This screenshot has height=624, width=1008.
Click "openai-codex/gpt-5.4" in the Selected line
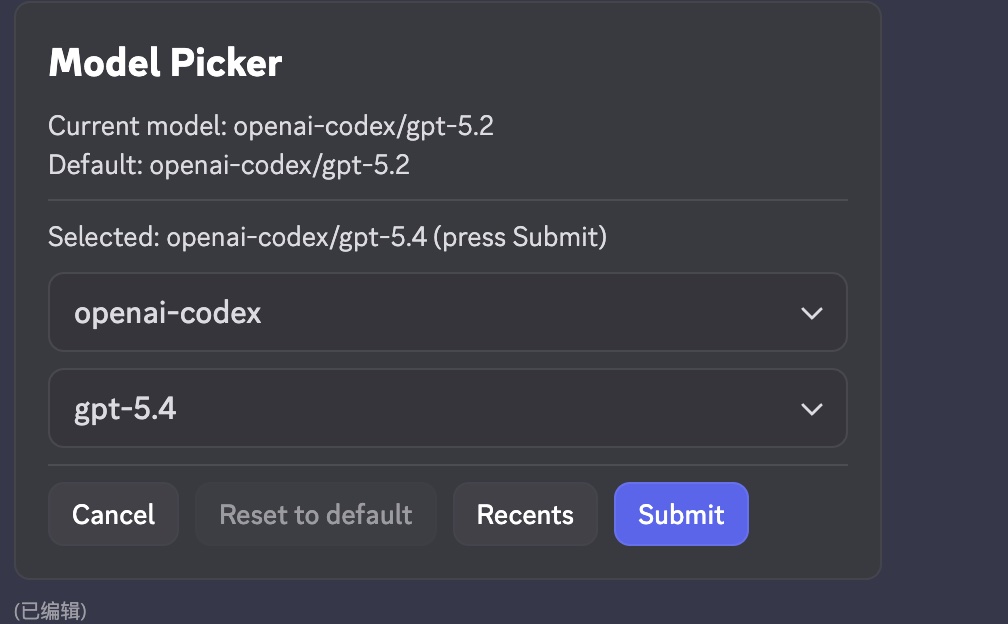[x=297, y=237]
